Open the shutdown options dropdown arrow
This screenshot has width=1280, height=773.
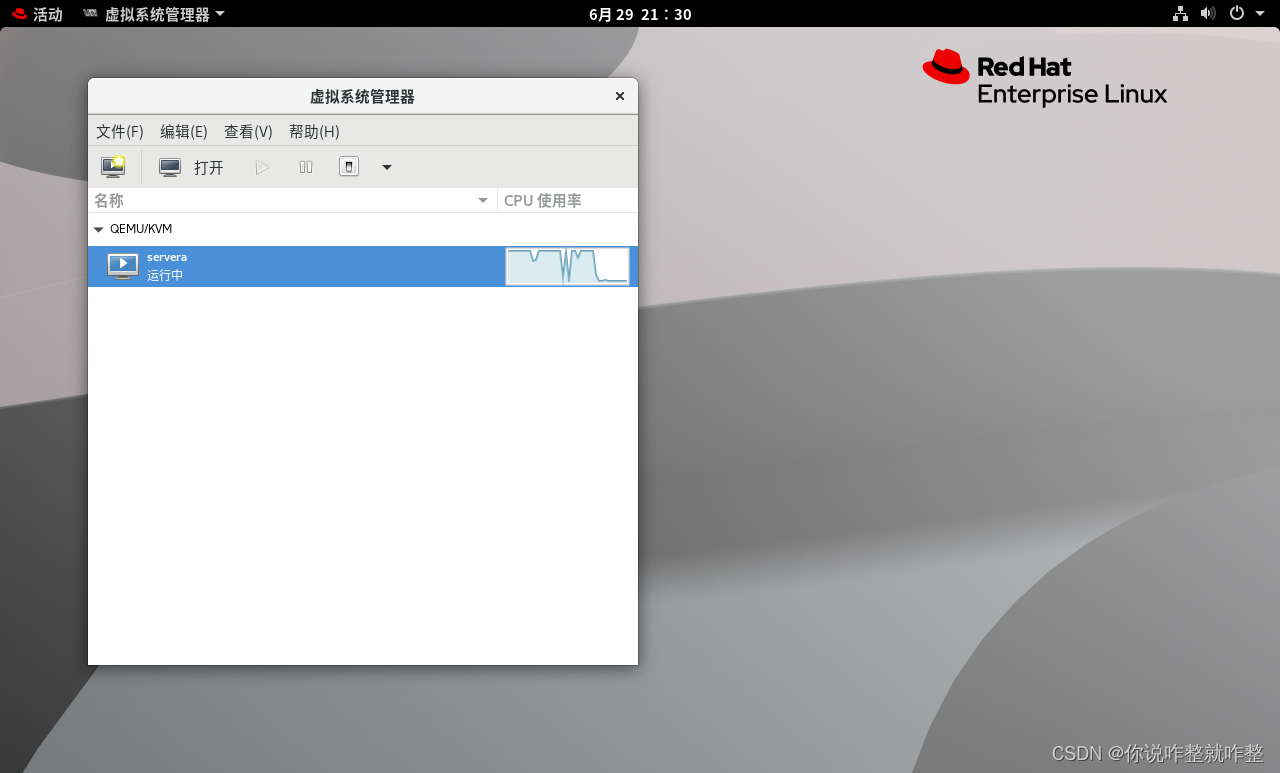click(387, 167)
